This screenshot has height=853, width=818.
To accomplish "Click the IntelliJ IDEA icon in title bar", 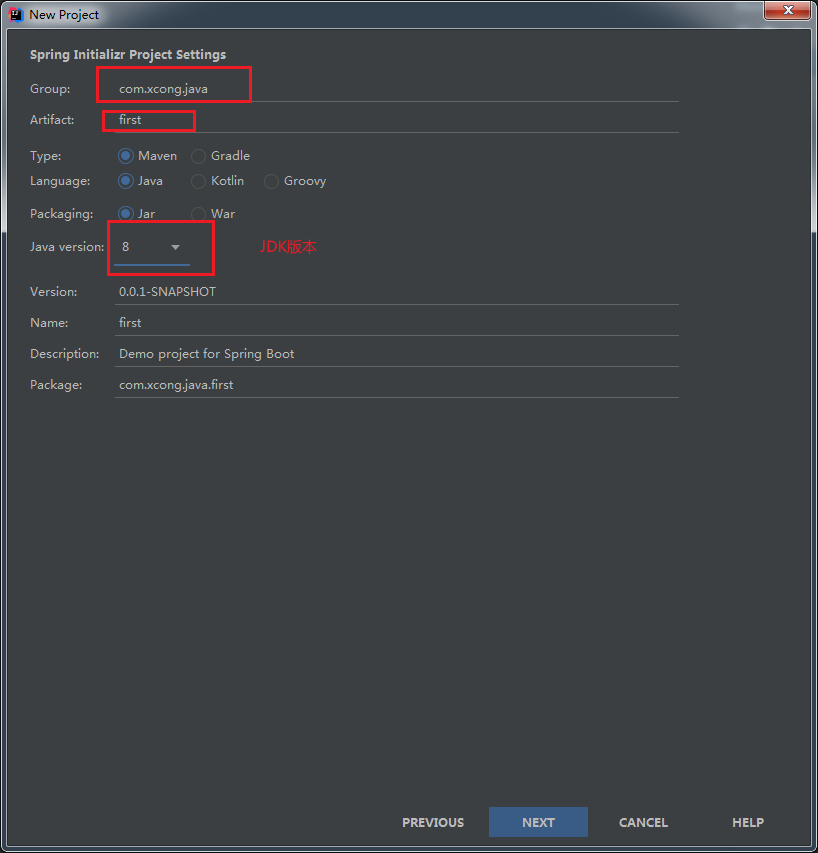I will tap(16, 15).
